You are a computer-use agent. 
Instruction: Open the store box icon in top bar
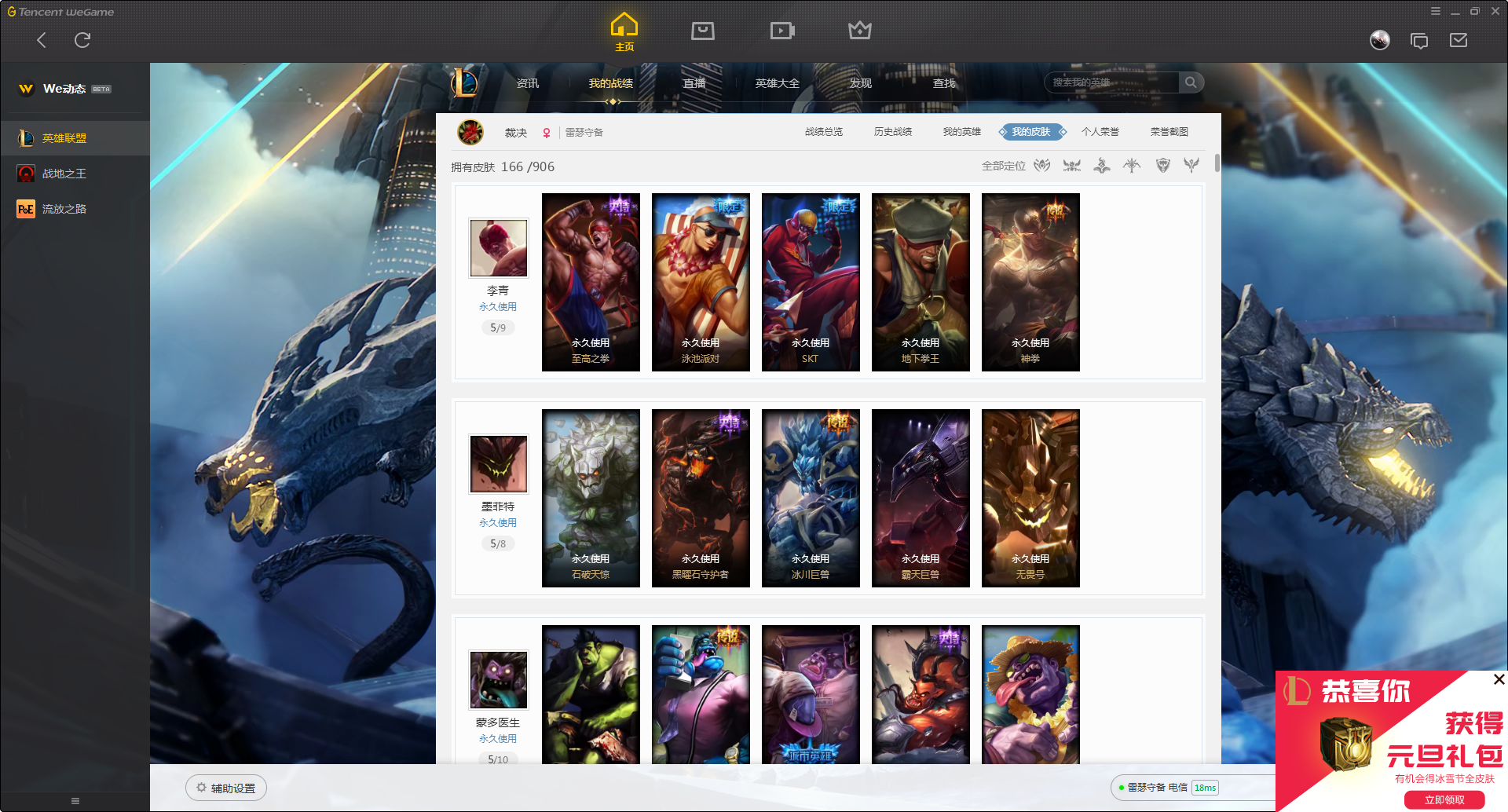click(703, 31)
